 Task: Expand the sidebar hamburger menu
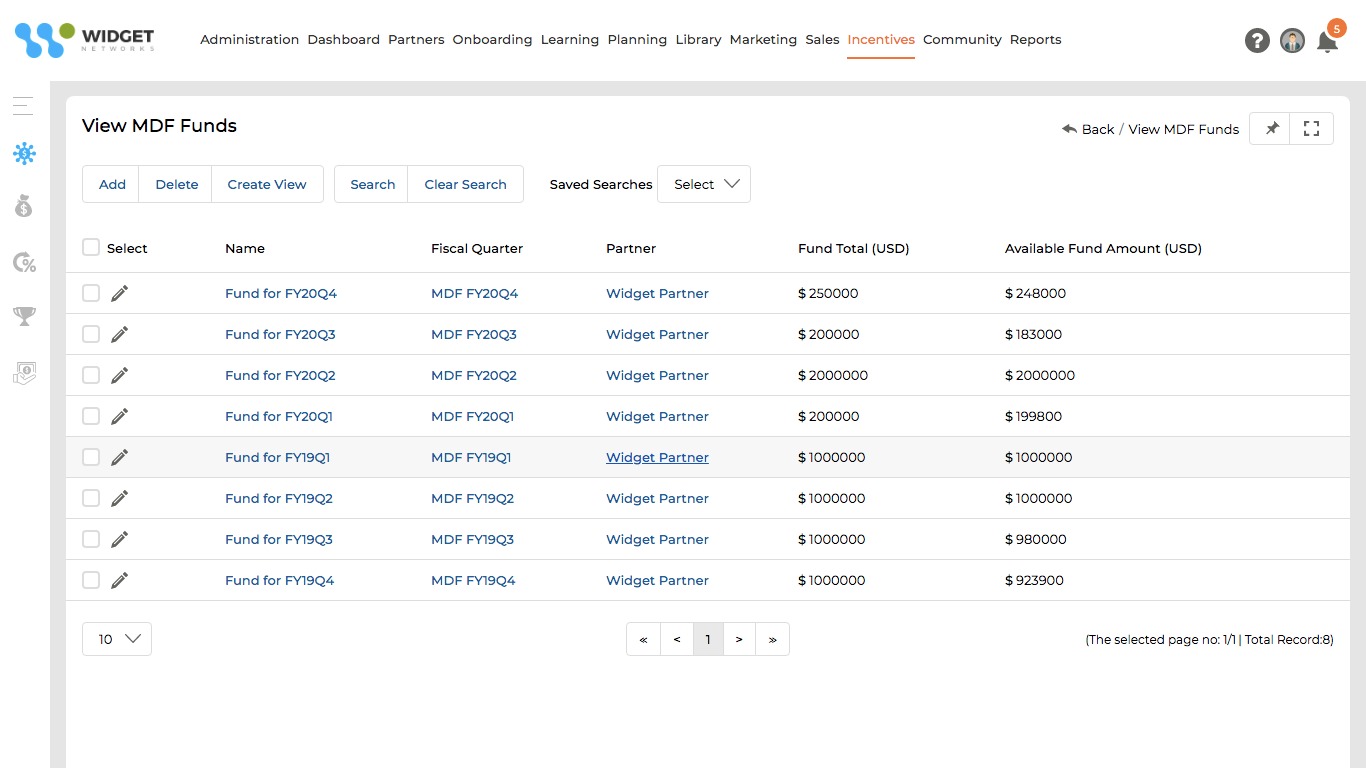tap(23, 106)
